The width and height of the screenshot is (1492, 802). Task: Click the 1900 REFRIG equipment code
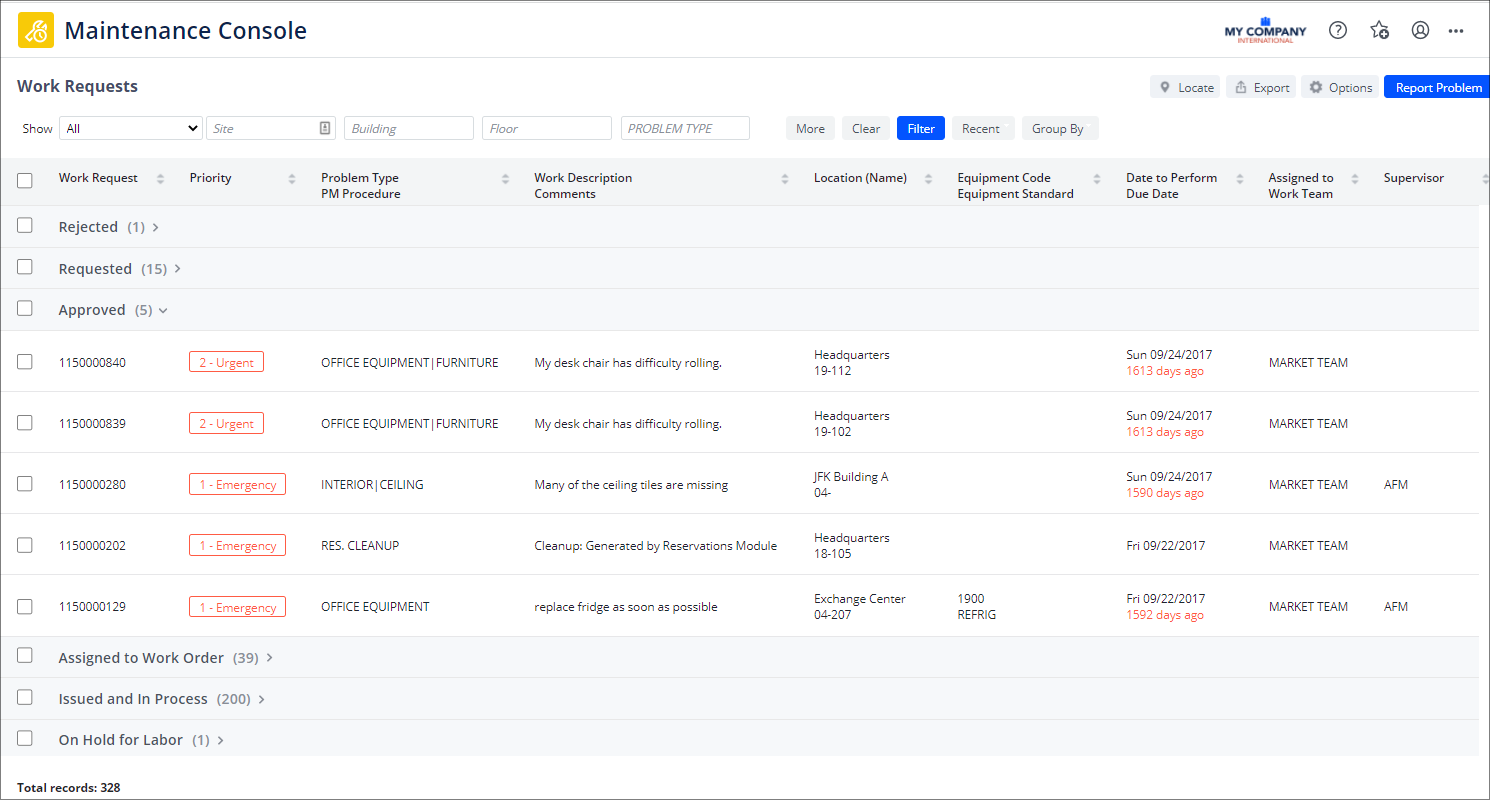click(x=977, y=607)
